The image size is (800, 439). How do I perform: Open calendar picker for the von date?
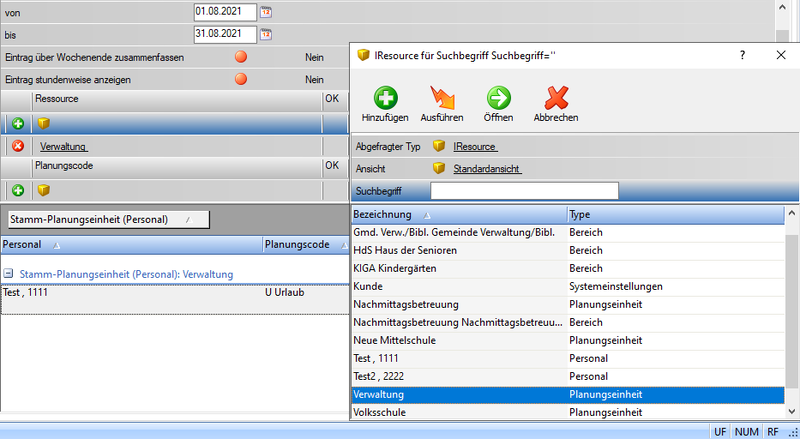click(266, 12)
